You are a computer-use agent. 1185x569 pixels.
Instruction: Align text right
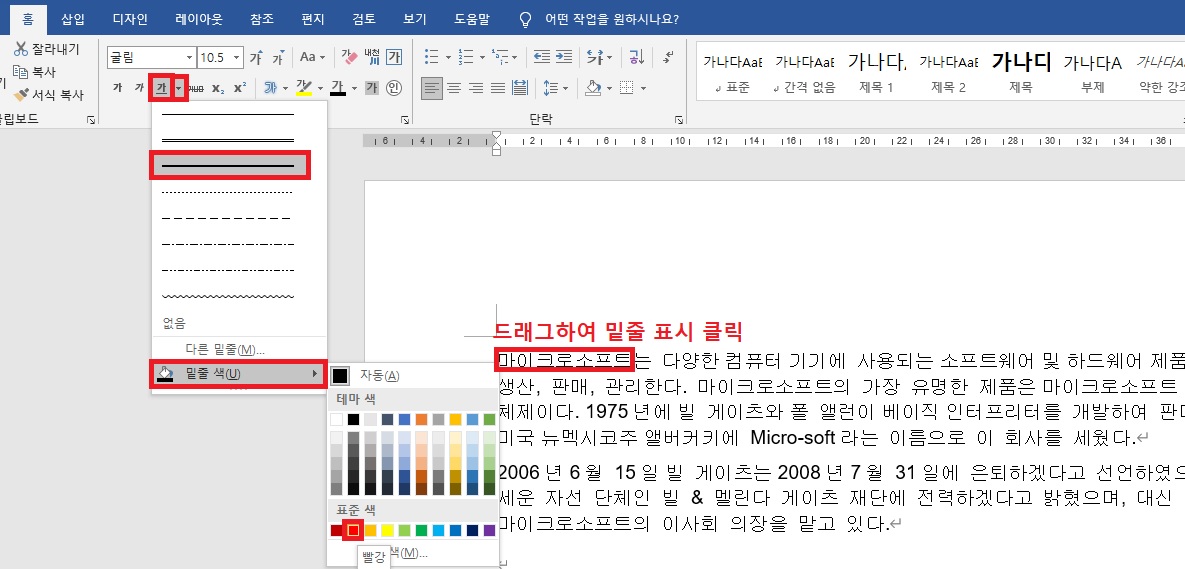pos(476,88)
